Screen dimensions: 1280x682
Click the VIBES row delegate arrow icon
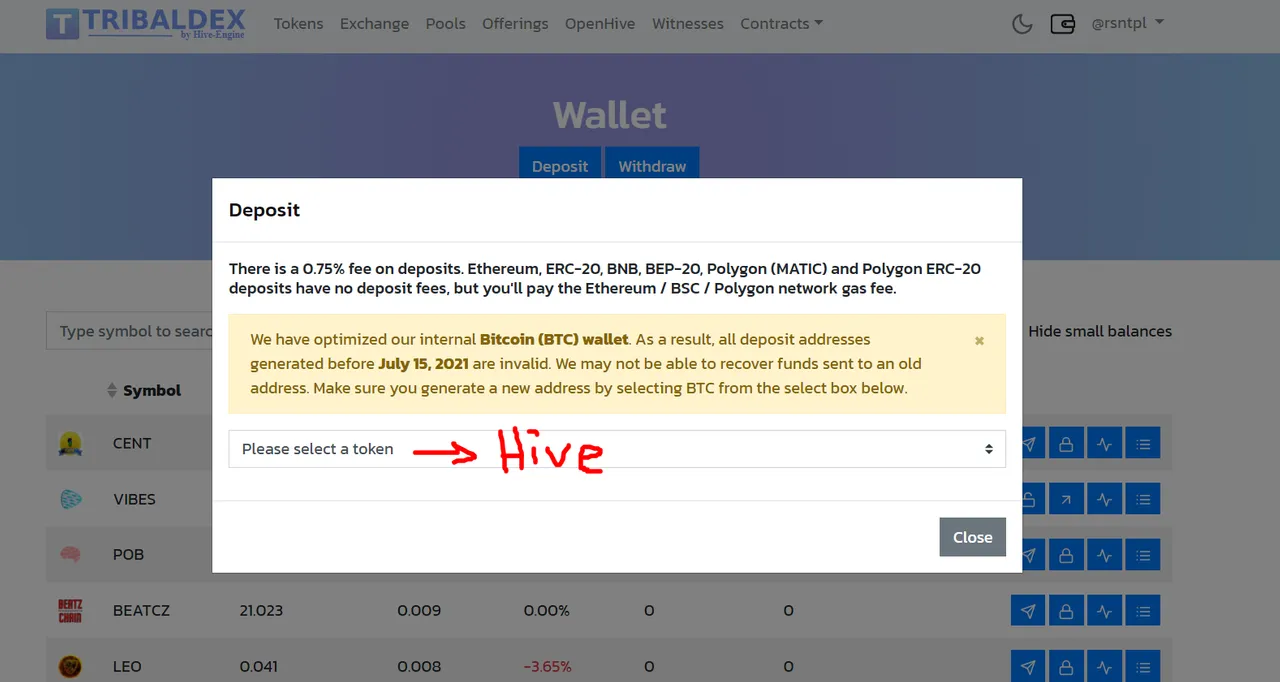click(x=1066, y=499)
